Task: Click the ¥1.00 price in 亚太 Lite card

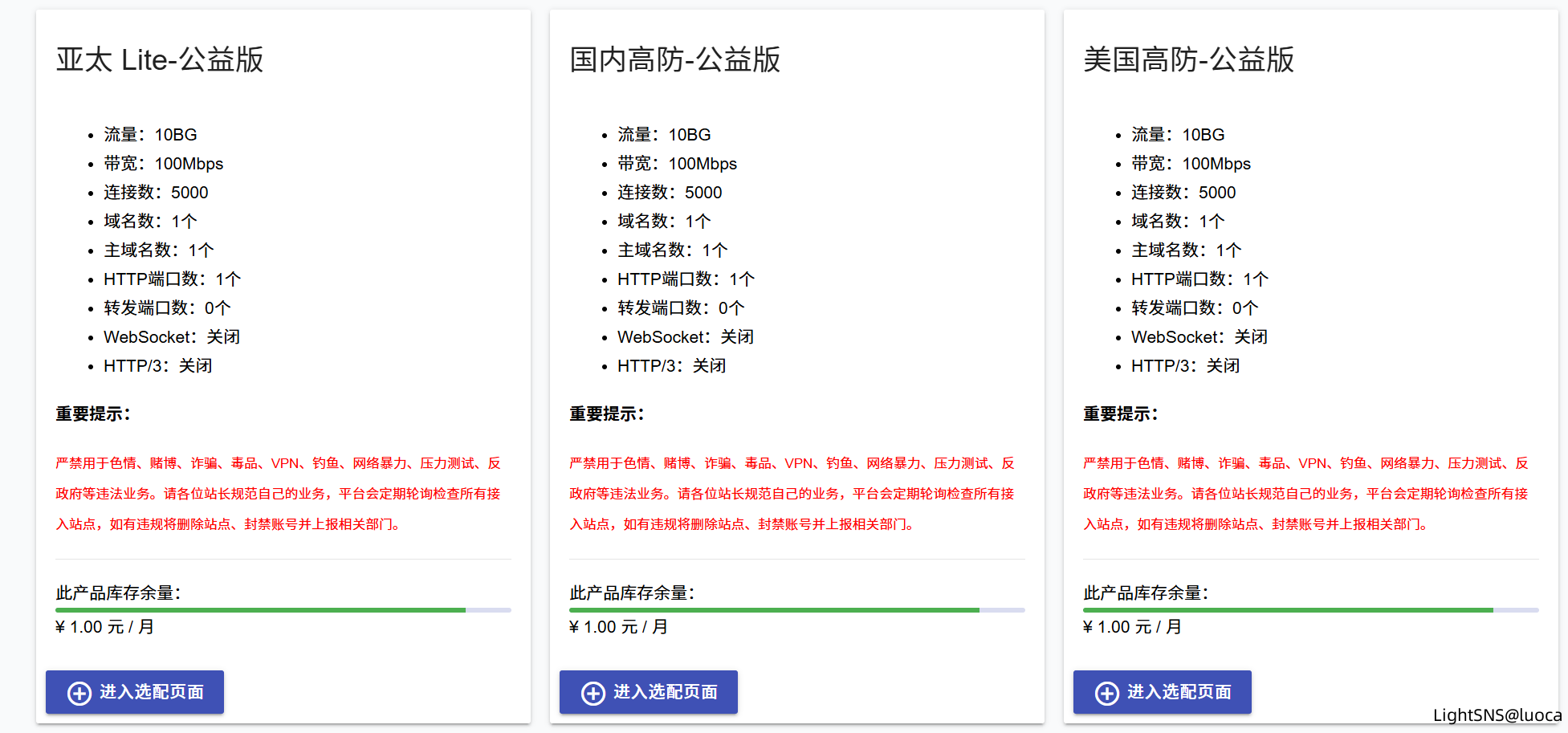Action: tap(104, 627)
